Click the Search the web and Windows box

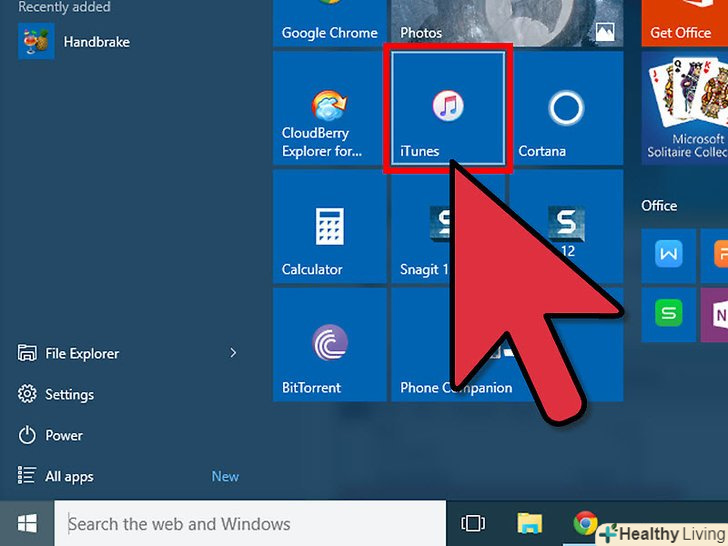coord(250,524)
